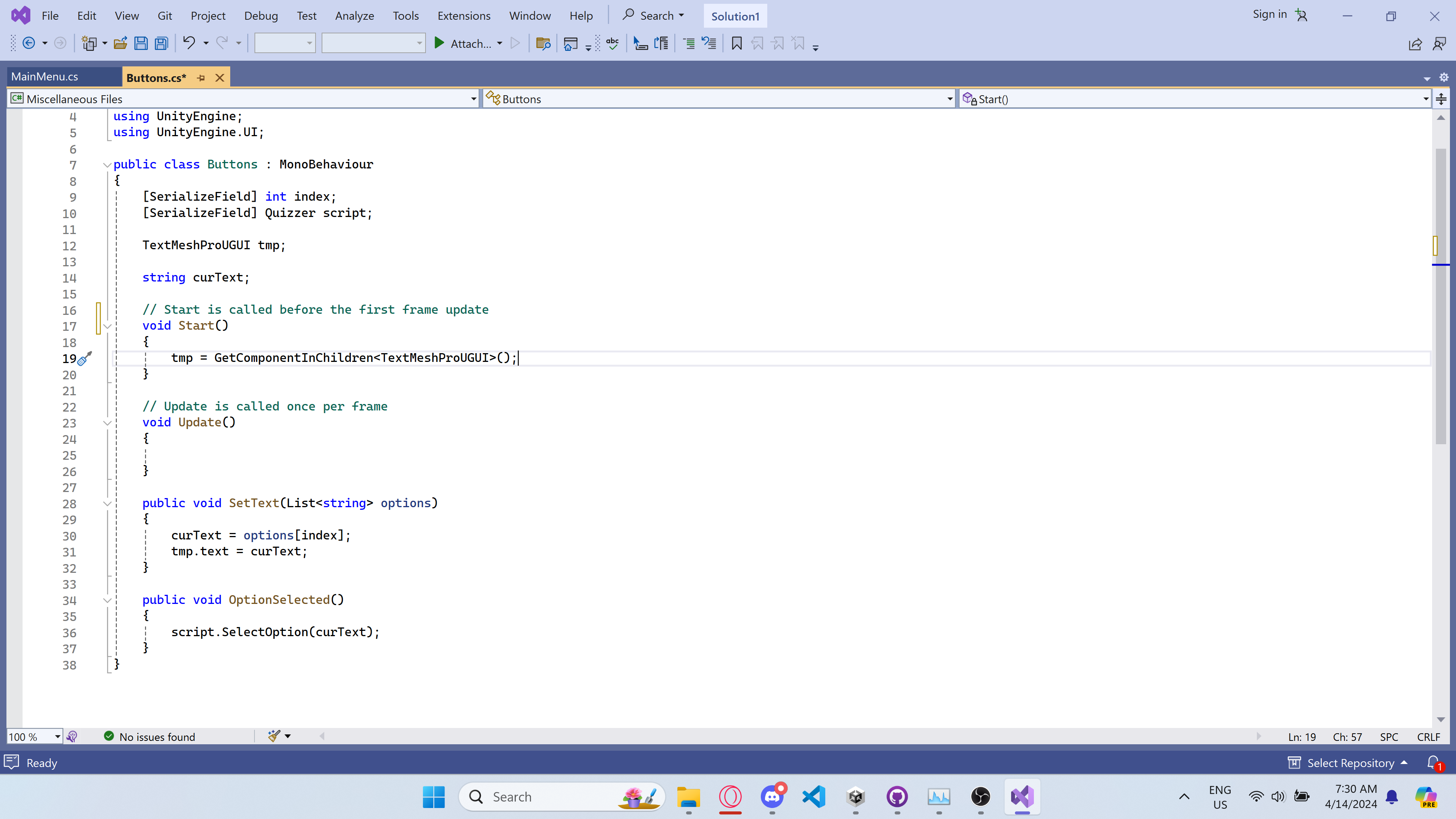Click the Attach... debug button
The width and height of the screenshot is (1456, 819).
click(470, 44)
